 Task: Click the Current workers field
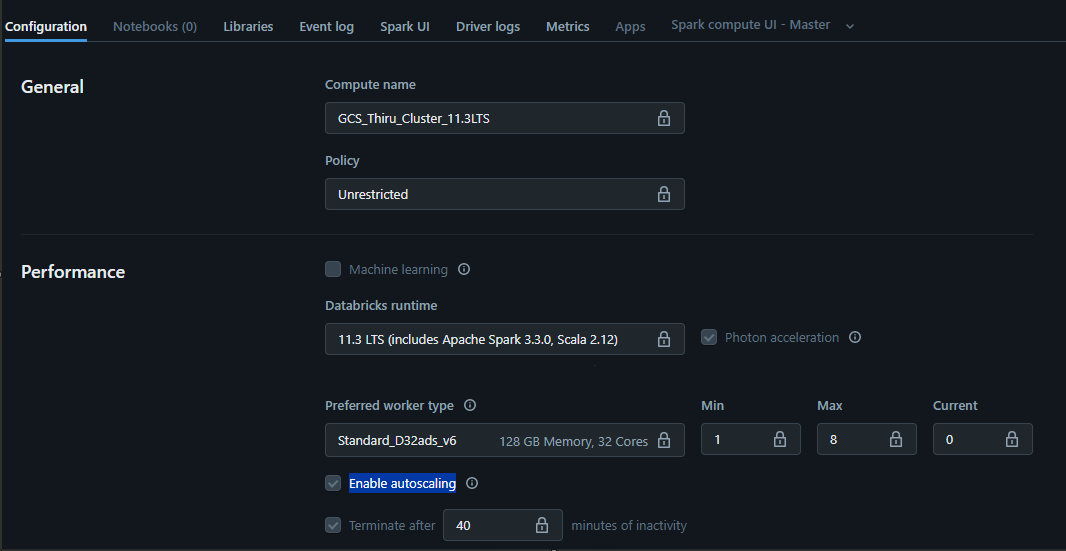point(983,439)
